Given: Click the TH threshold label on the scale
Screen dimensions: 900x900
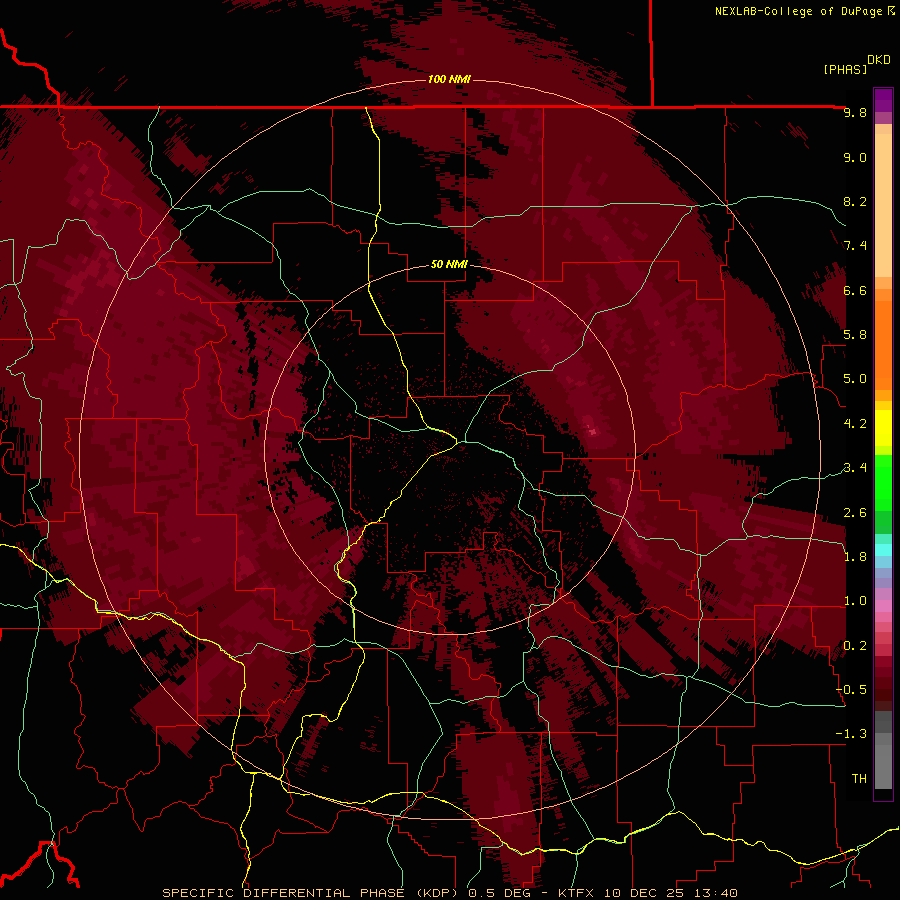Looking at the screenshot, I should point(859,779).
